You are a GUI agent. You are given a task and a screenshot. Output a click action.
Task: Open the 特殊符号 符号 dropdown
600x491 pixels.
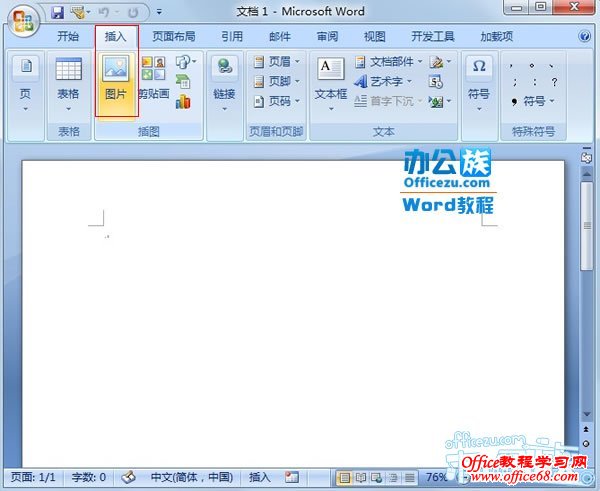(533, 101)
